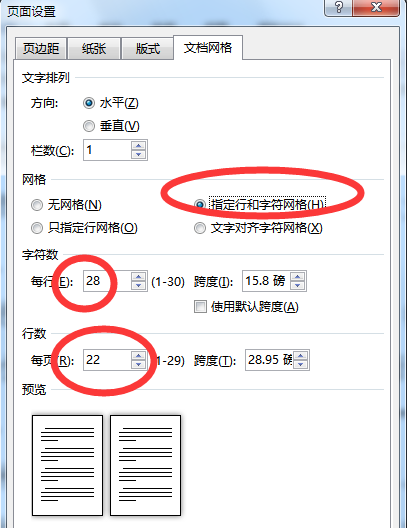
Task: Enable 使用默认跨度 checkbox
Action: tap(200, 307)
